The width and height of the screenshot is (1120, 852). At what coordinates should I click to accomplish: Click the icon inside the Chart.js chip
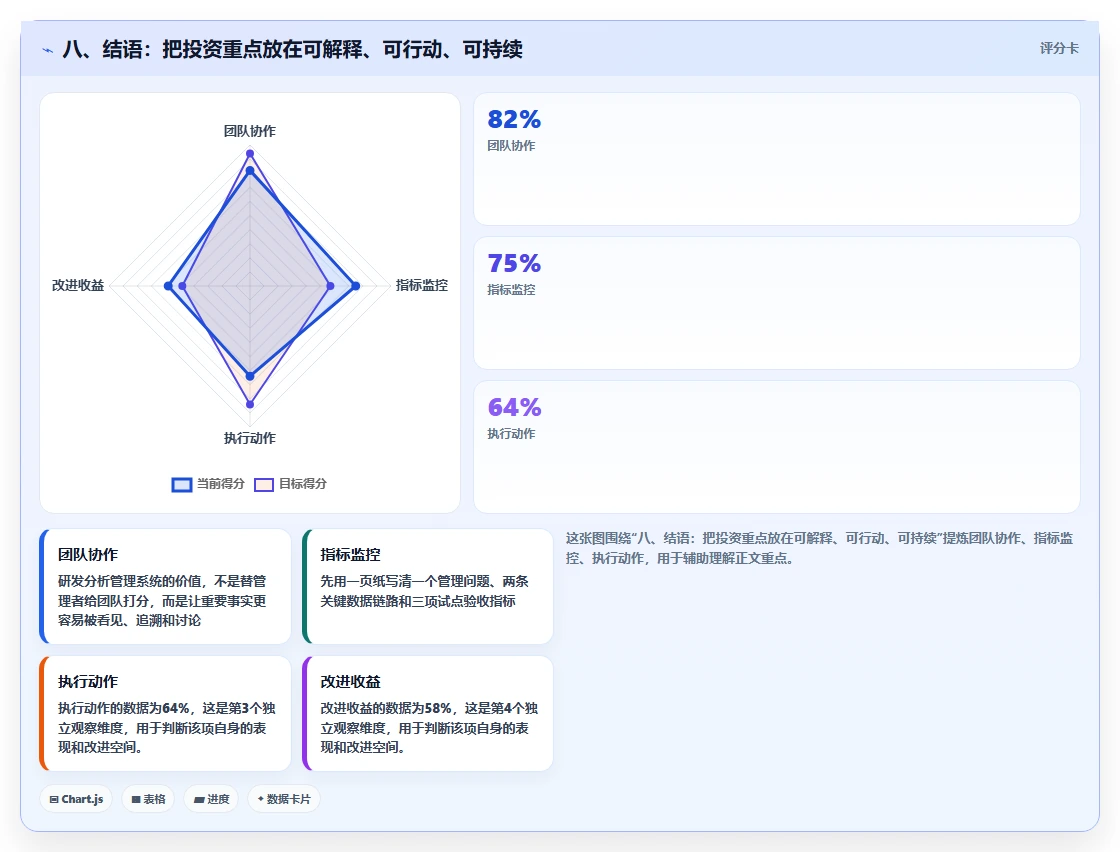pyautogui.click(x=54, y=800)
